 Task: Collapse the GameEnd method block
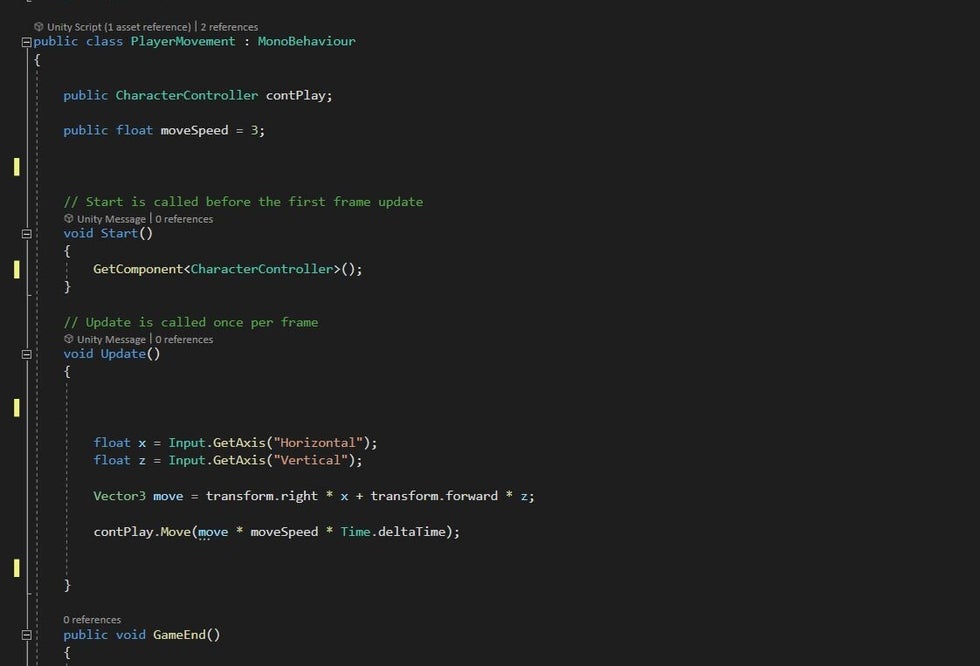click(x=26, y=635)
